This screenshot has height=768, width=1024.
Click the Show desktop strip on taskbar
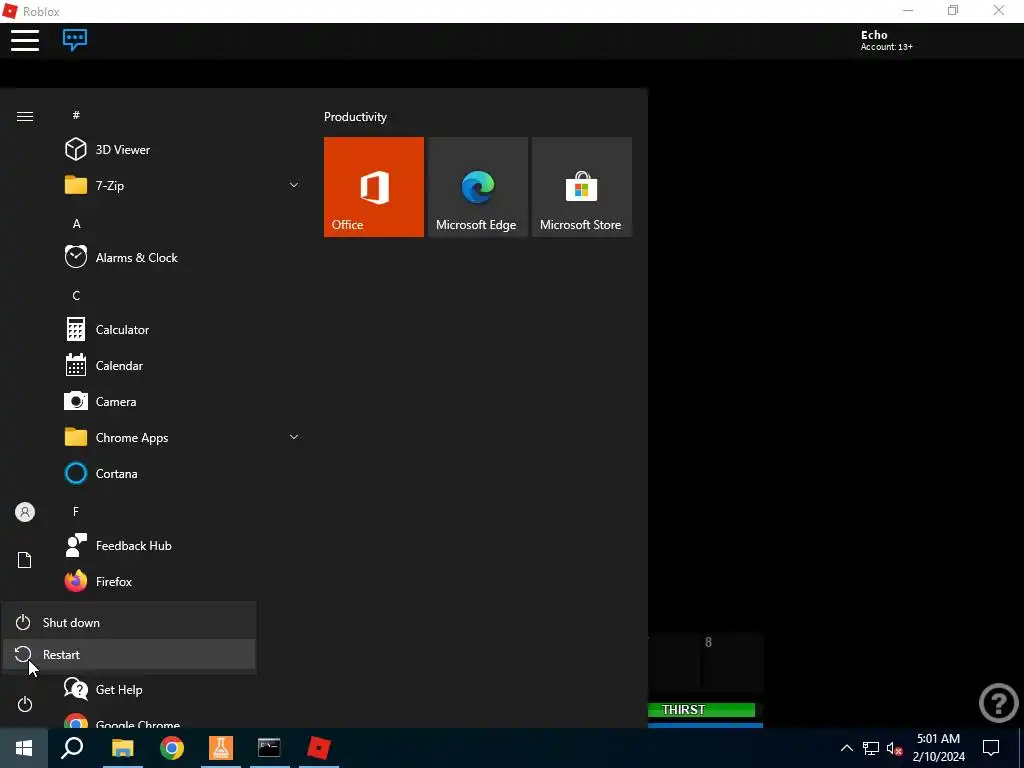click(1021, 748)
